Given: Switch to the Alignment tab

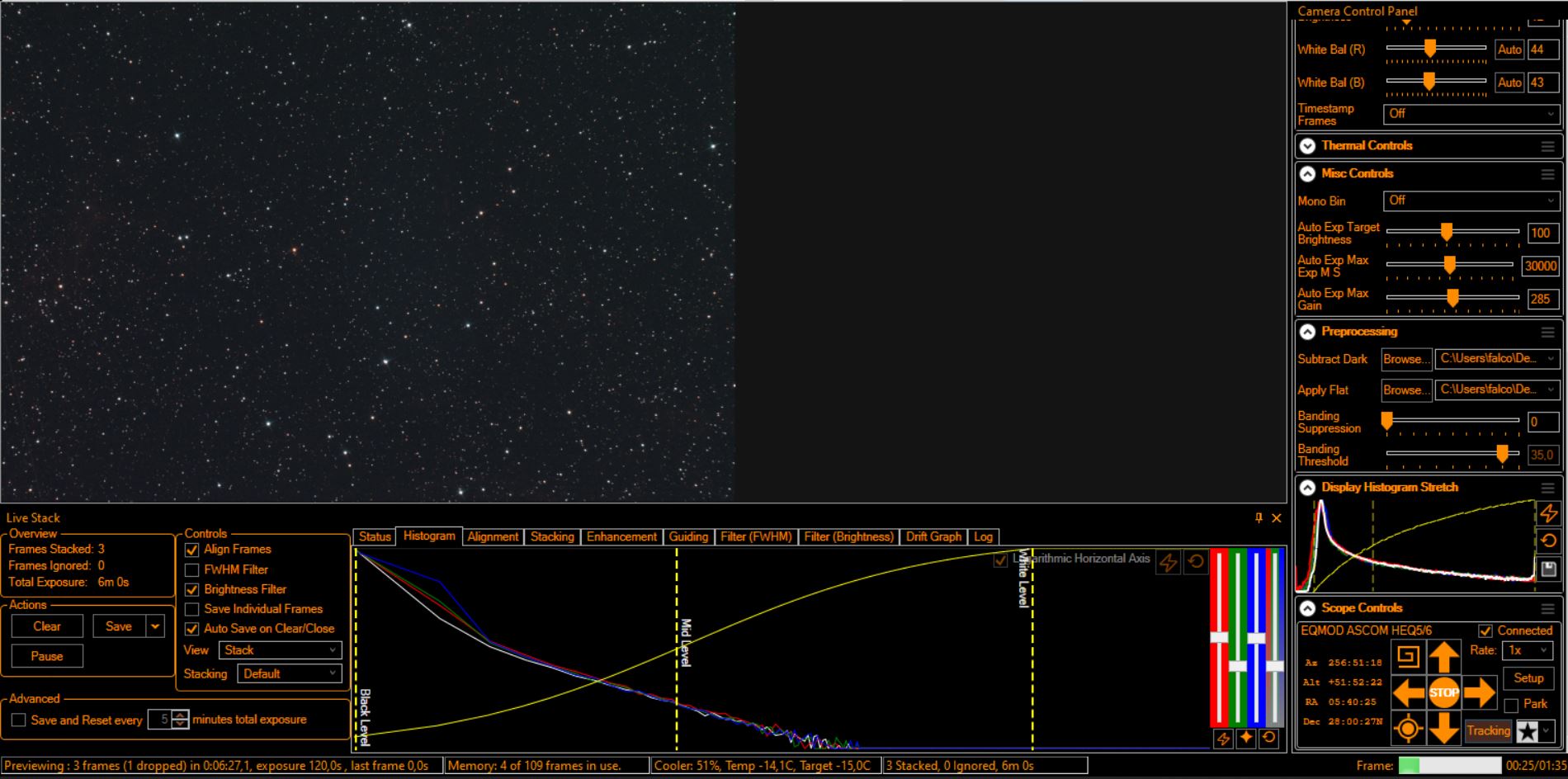Looking at the screenshot, I should click(493, 536).
